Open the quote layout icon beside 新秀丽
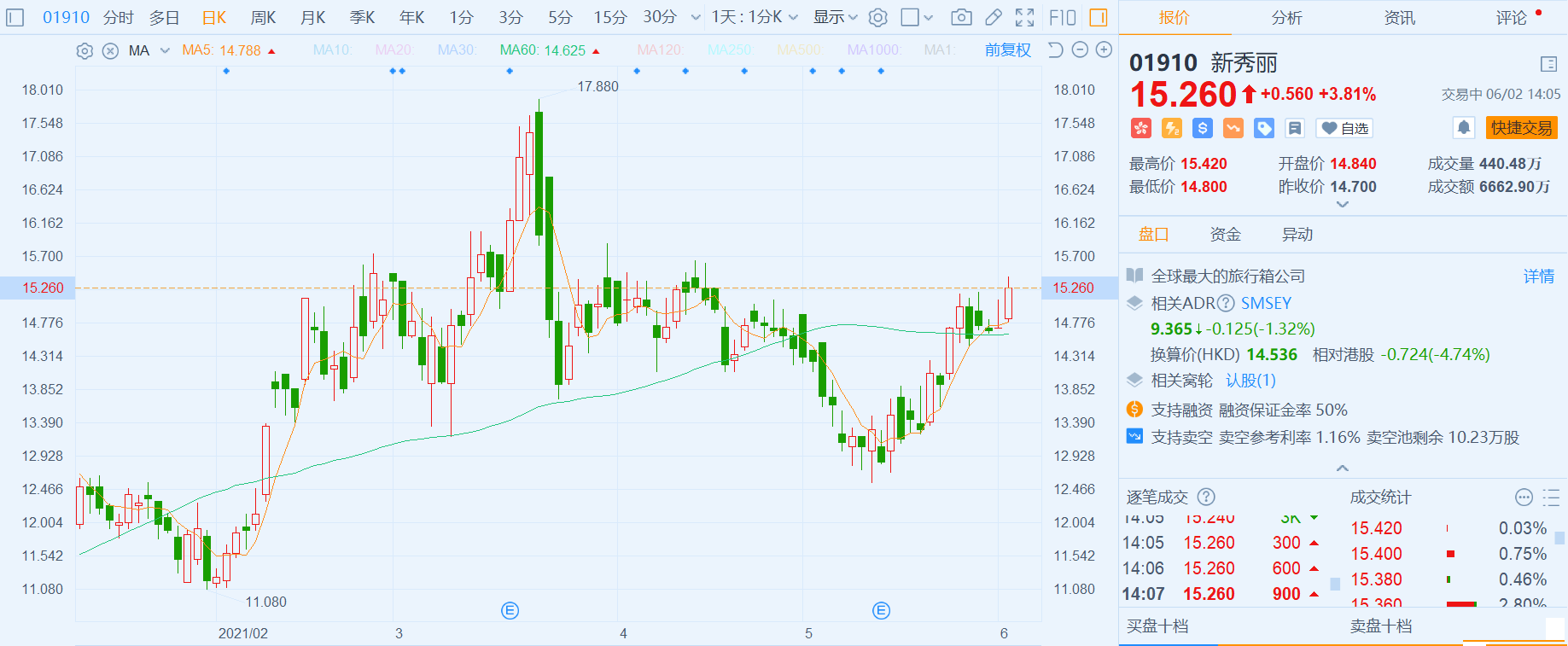The height and width of the screenshot is (646, 1568). coord(1549,64)
